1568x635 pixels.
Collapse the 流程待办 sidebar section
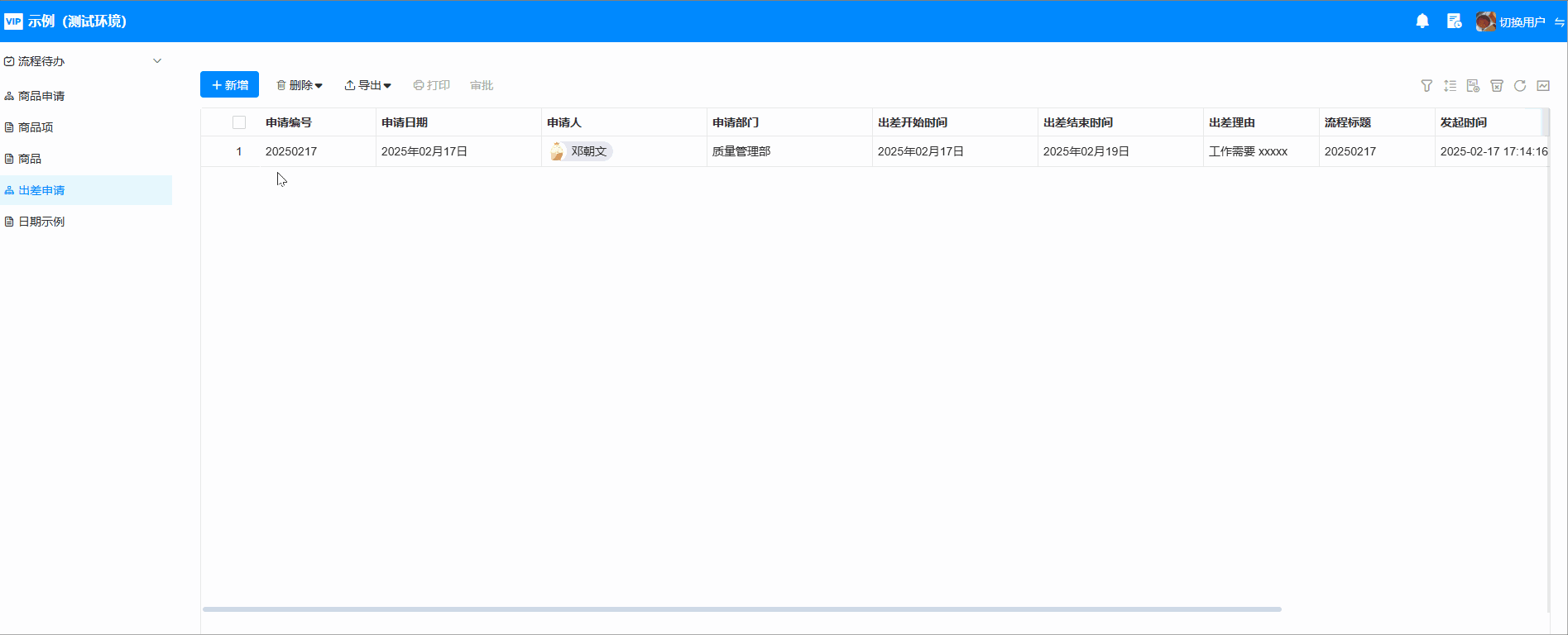[157, 61]
